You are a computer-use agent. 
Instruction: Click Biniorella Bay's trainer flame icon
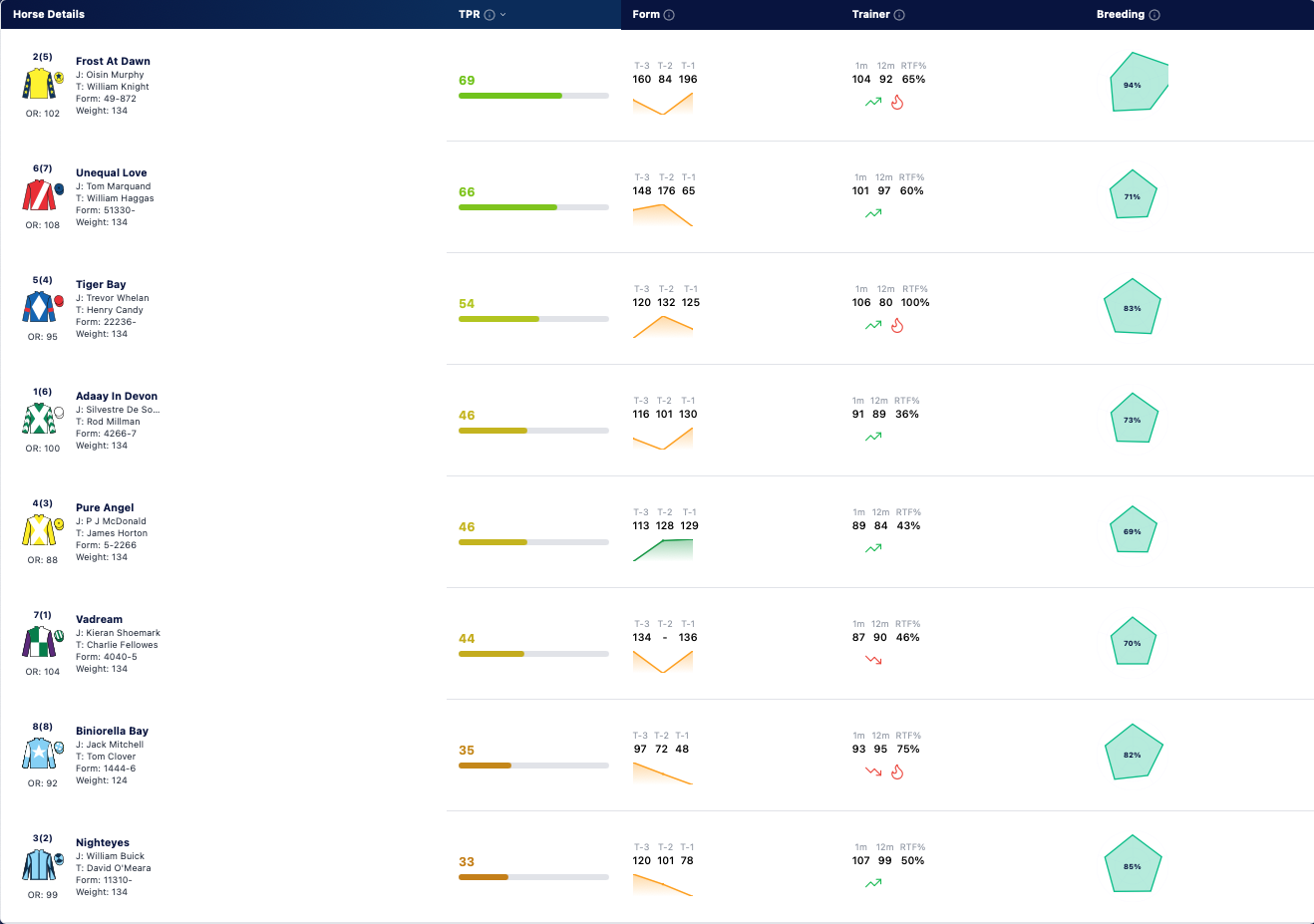tap(897, 771)
